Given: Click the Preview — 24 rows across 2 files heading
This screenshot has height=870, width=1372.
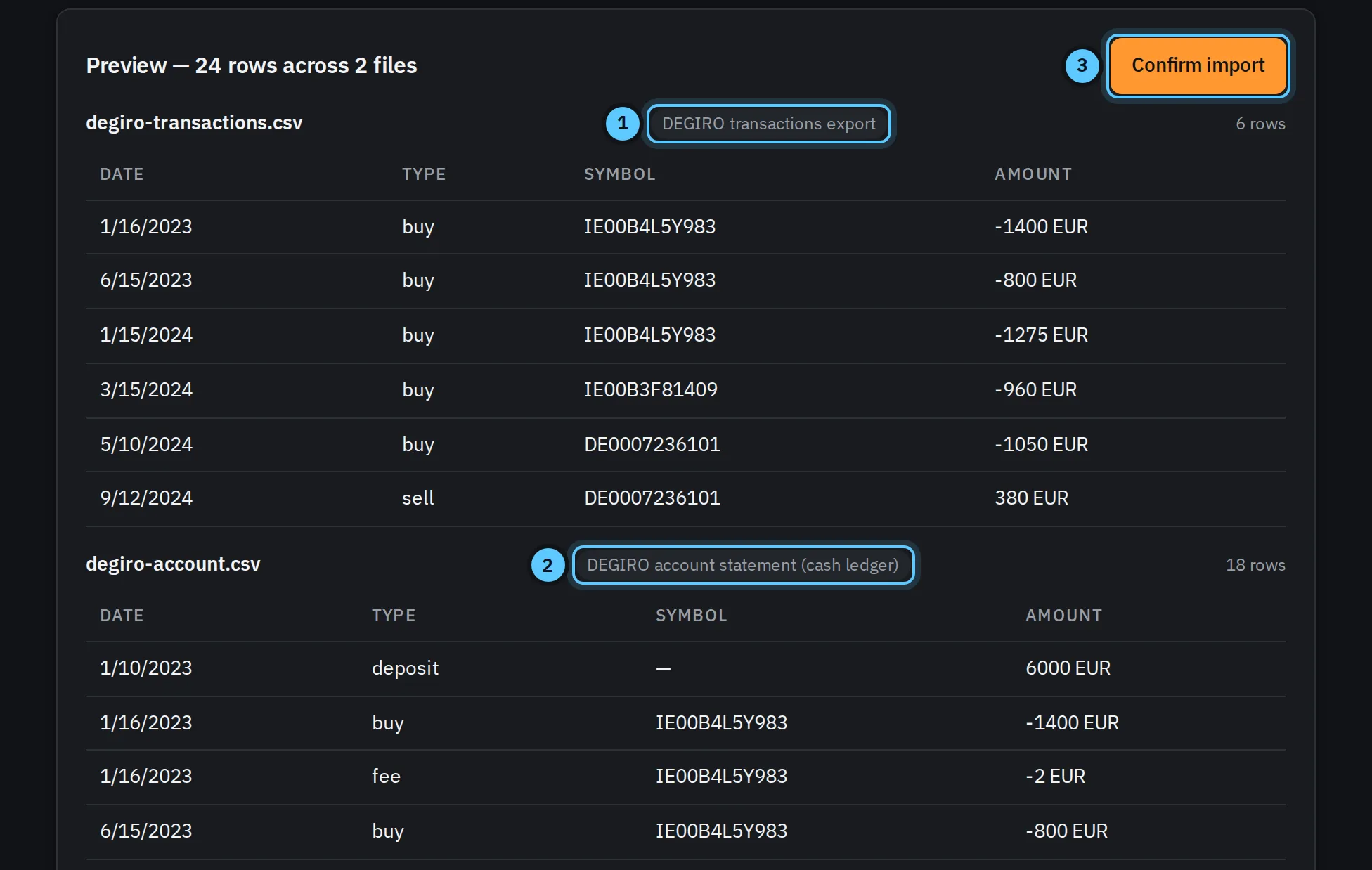Looking at the screenshot, I should (x=252, y=65).
